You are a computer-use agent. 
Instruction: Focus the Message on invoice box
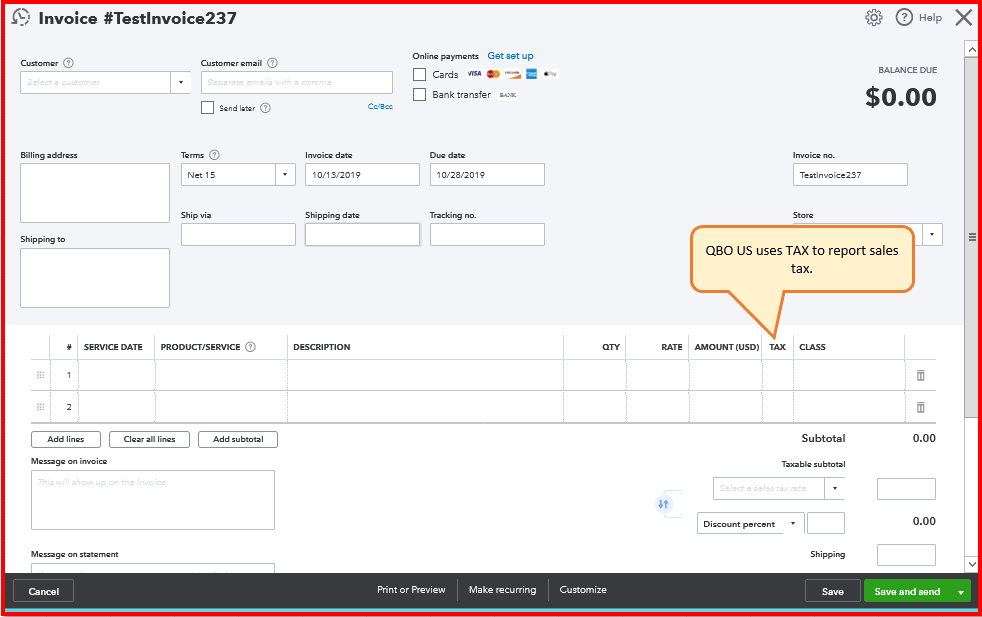[153, 500]
